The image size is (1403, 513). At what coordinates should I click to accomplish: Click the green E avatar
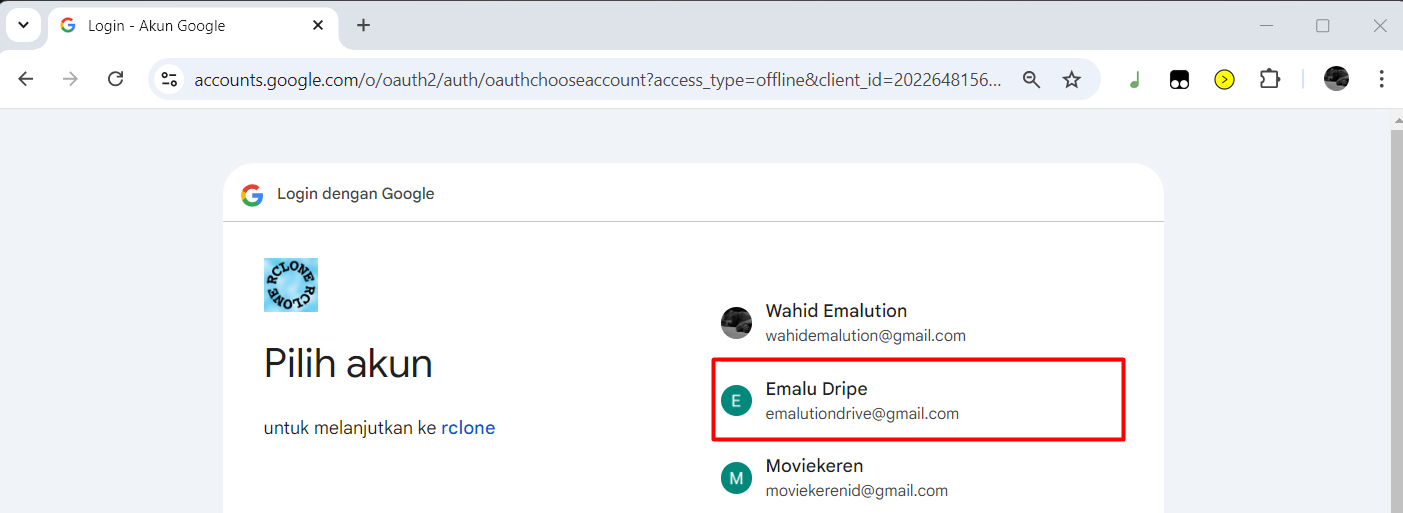pyautogui.click(x=736, y=401)
